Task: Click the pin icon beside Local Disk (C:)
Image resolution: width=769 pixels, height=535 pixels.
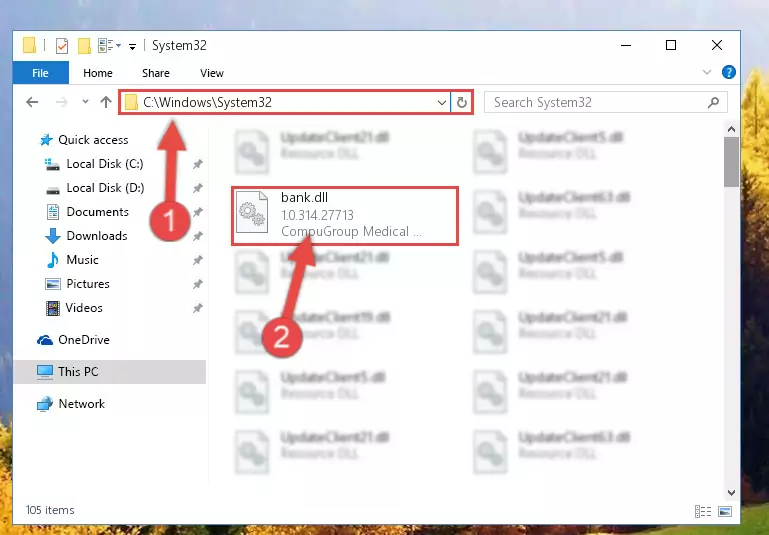Action: coord(198,164)
